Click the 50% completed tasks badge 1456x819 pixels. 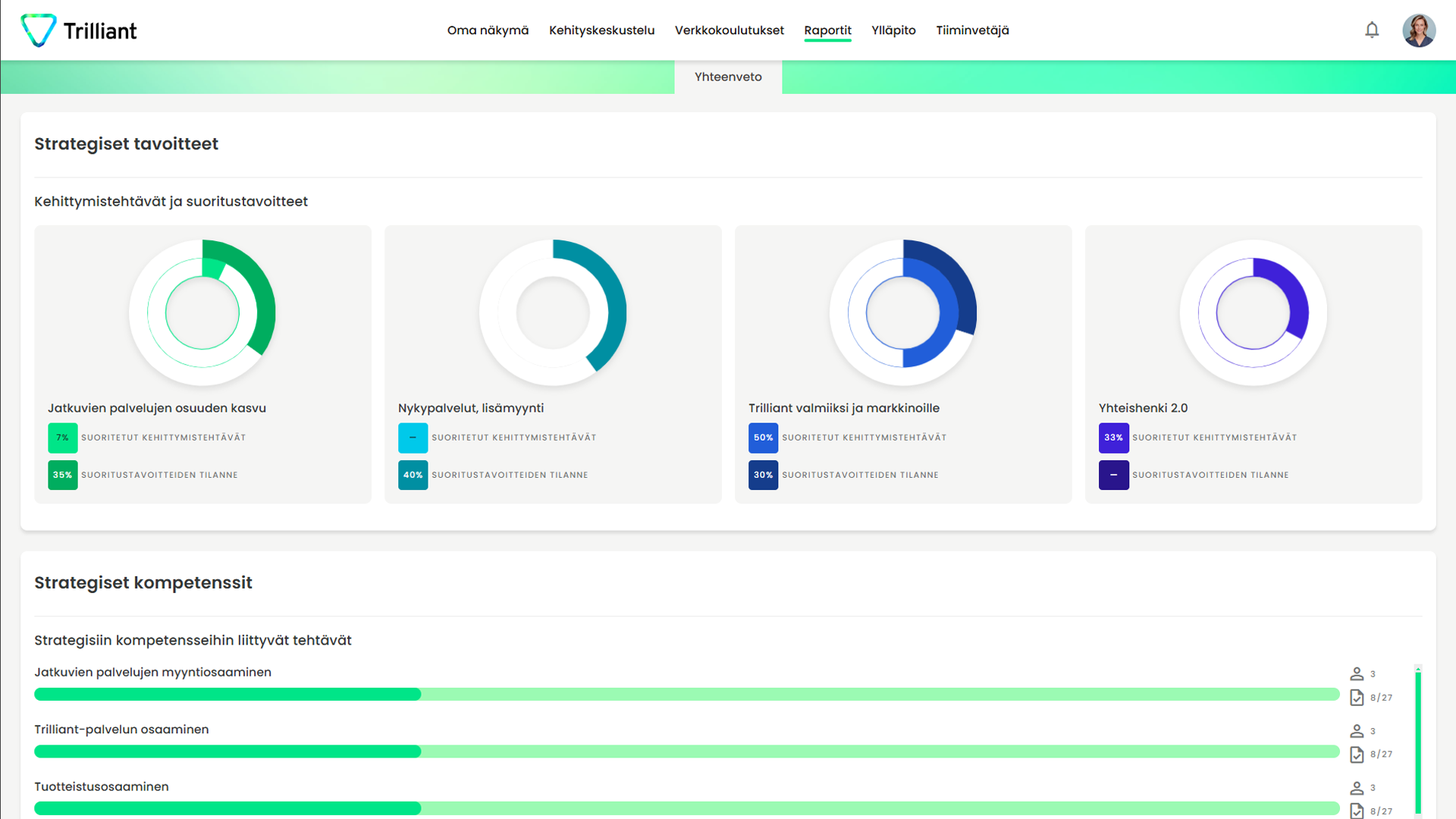tap(764, 438)
